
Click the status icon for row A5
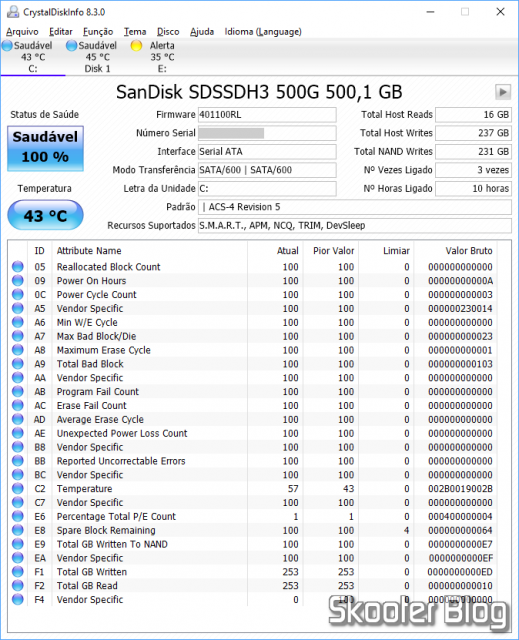(18, 308)
